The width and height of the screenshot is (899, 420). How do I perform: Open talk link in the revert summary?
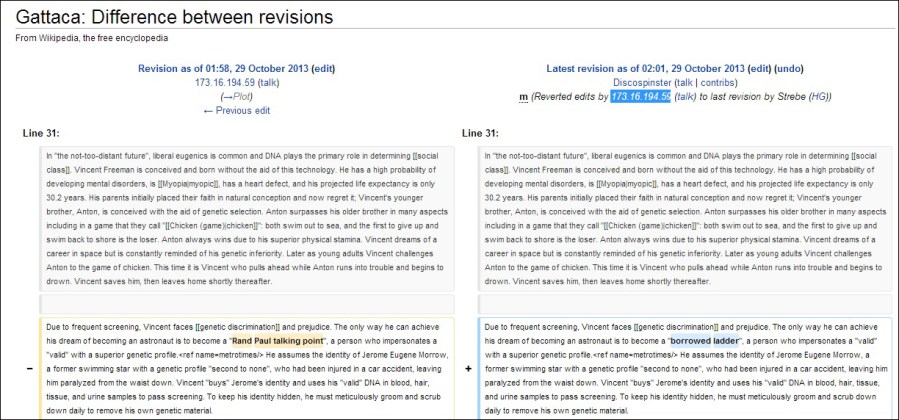685,97
